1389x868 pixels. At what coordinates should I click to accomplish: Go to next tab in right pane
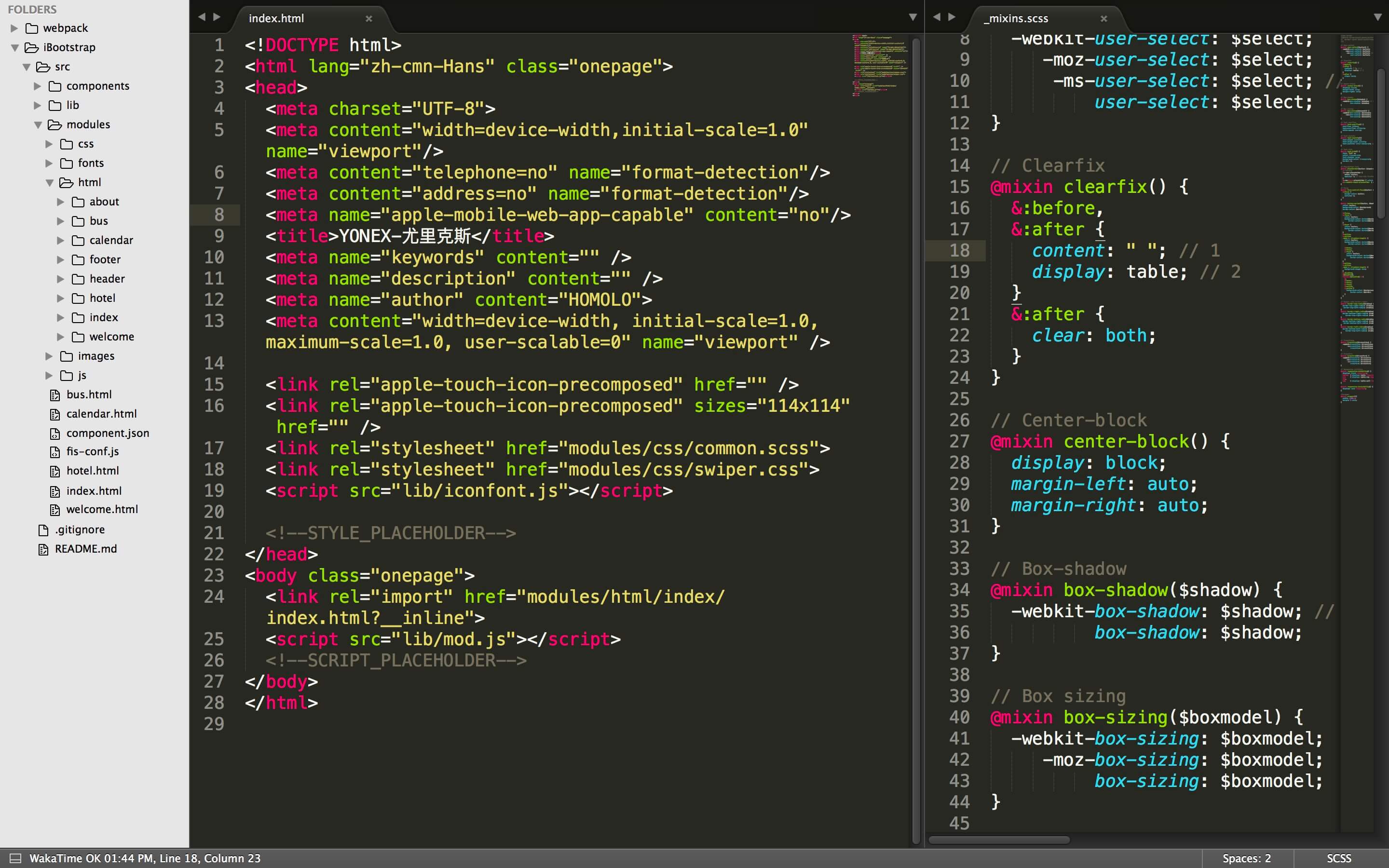coord(952,17)
